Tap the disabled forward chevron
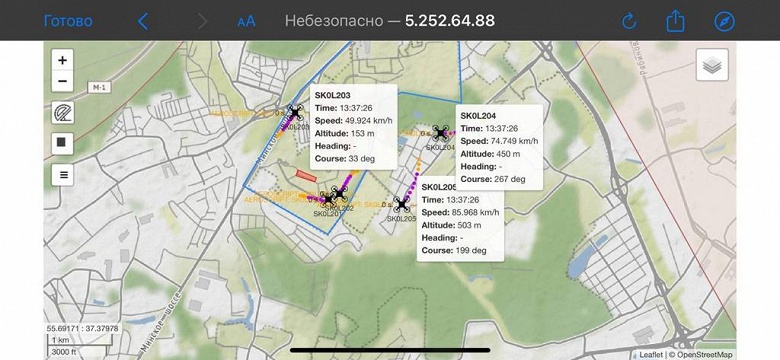Image resolution: width=780 pixels, height=360 pixels. point(202,21)
